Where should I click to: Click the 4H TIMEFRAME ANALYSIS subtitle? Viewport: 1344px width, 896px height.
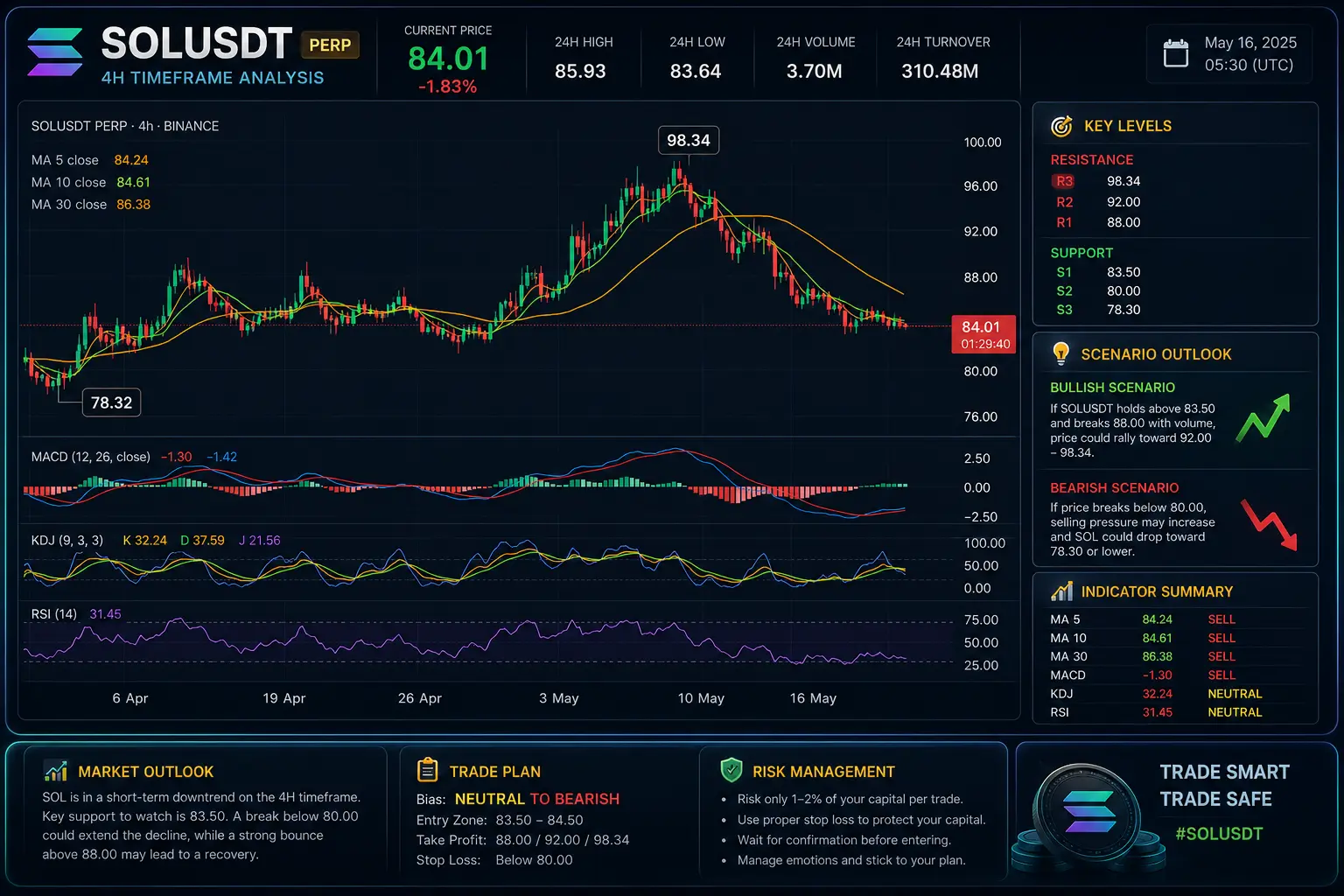point(213,78)
